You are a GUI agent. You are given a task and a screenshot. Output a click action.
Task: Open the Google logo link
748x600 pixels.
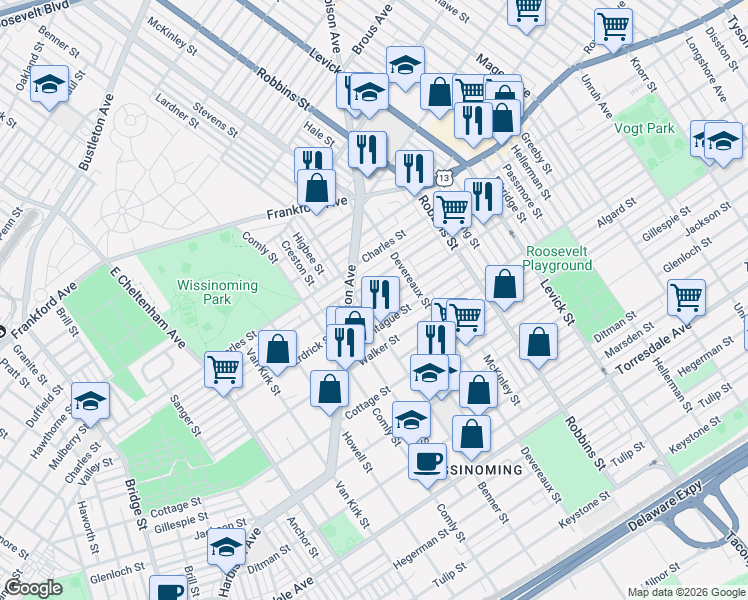(33, 589)
